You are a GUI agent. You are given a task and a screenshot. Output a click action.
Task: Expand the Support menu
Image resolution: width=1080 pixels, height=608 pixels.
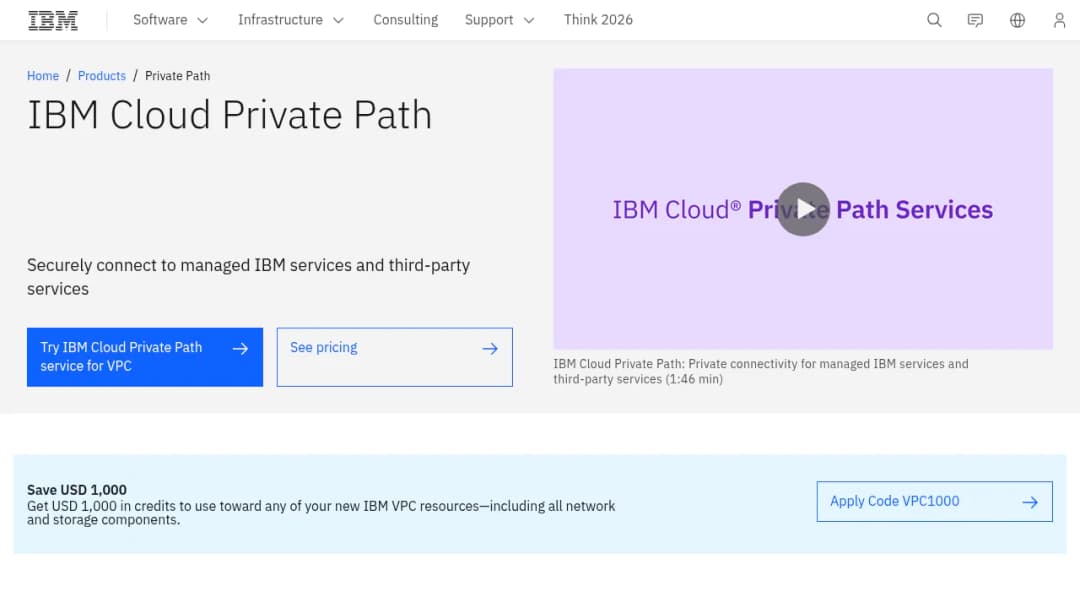(x=499, y=20)
